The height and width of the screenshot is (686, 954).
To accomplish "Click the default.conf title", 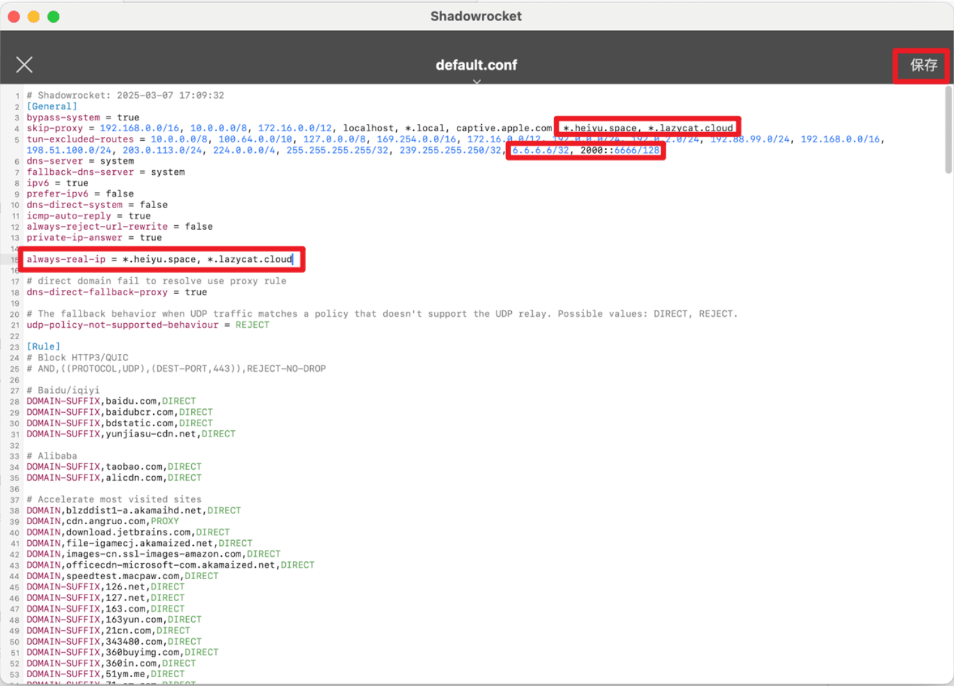I will [x=476, y=65].
